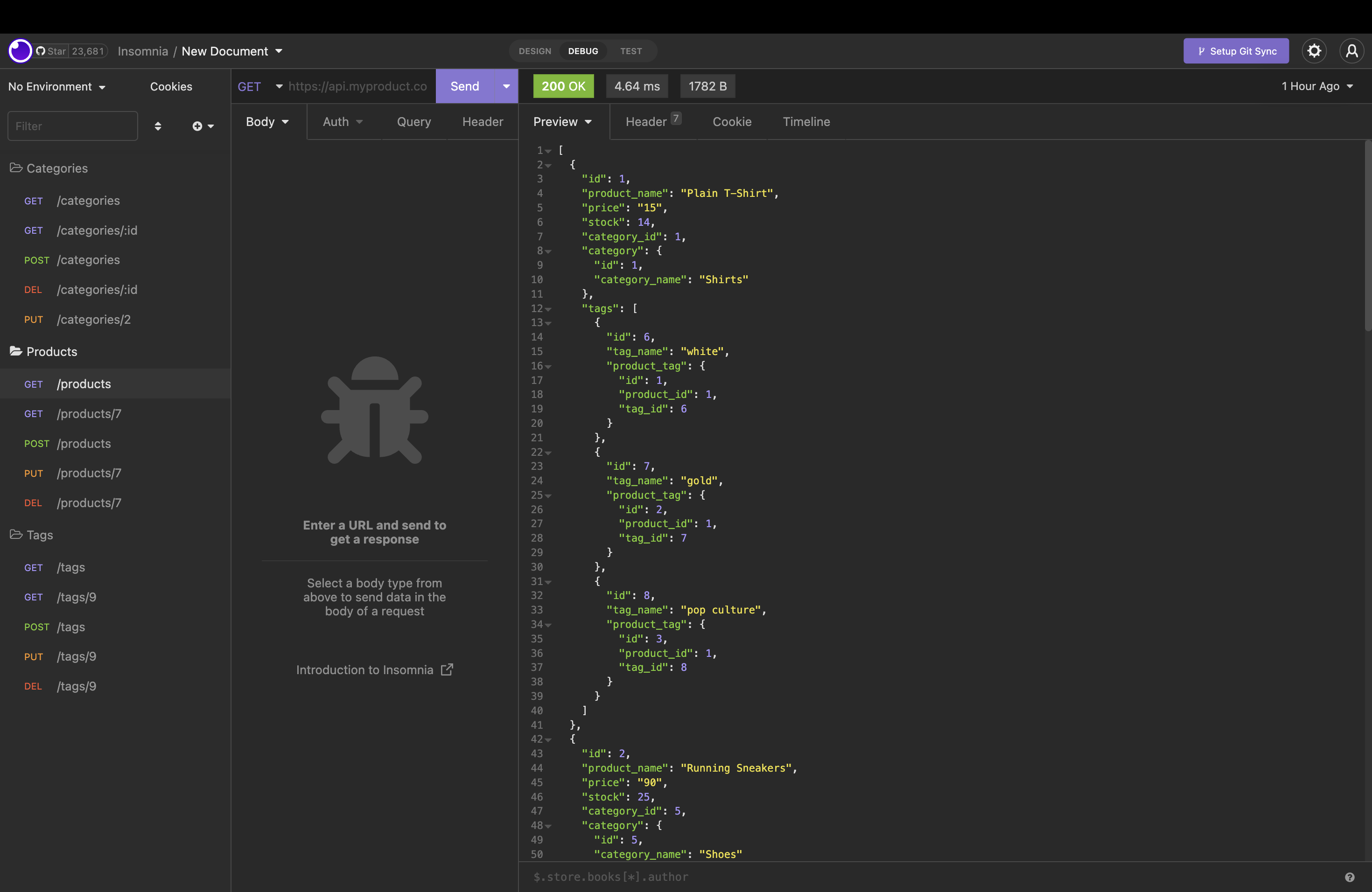The height and width of the screenshot is (892, 1372).
Task: Open the Timeline response tab
Action: point(806,122)
